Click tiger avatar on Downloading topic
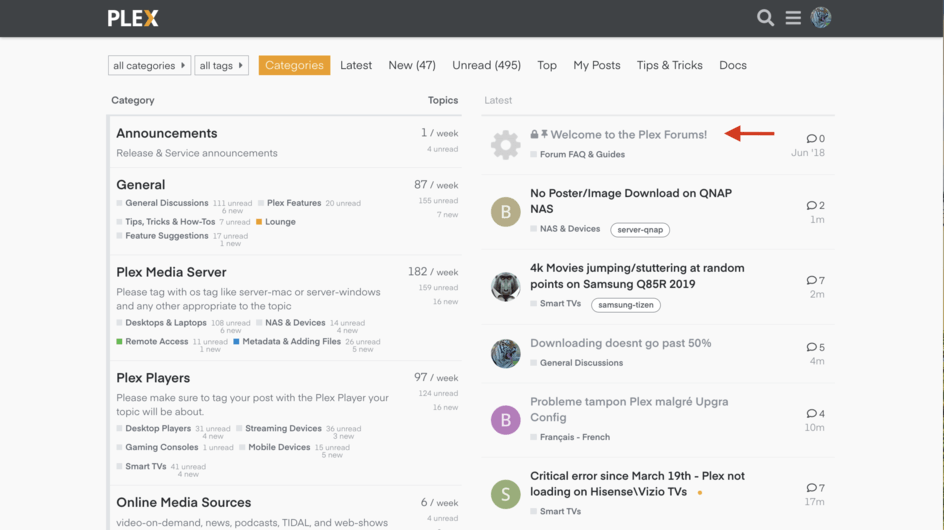This screenshot has height=530, width=944. [x=506, y=353]
